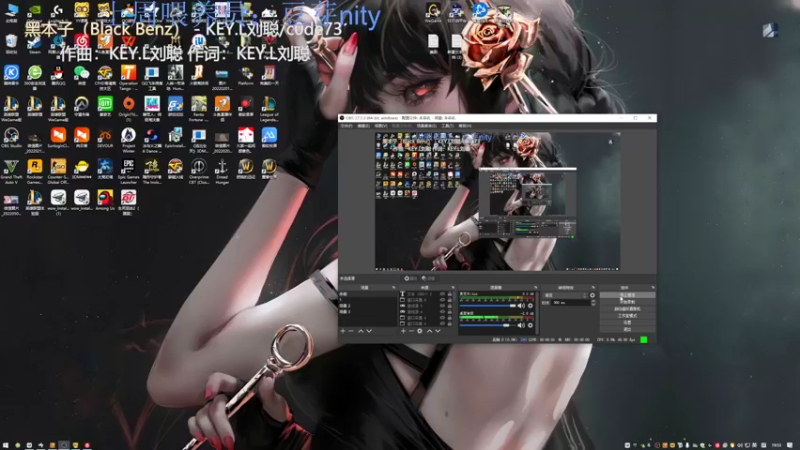The height and width of the screenshot is (450, 800).
Task: Pop out the Scenes dock header icon
Action: (393, 288)
